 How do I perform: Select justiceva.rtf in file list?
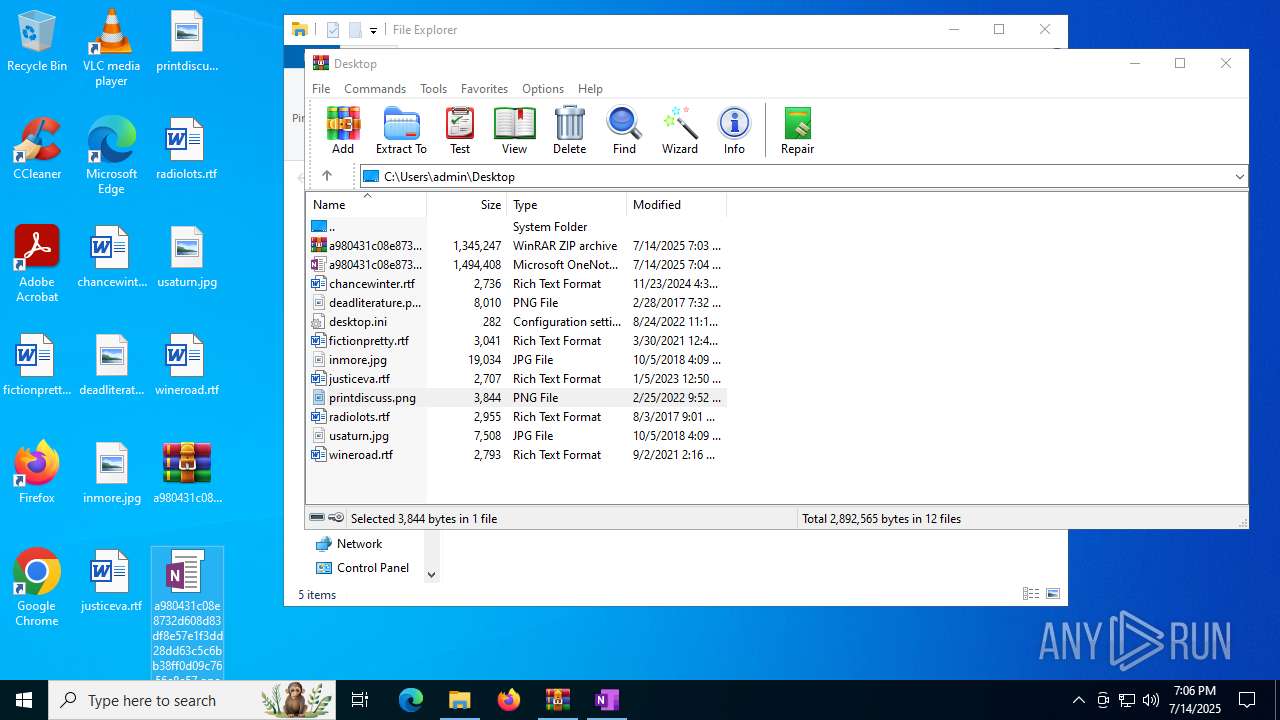[516, 379]
